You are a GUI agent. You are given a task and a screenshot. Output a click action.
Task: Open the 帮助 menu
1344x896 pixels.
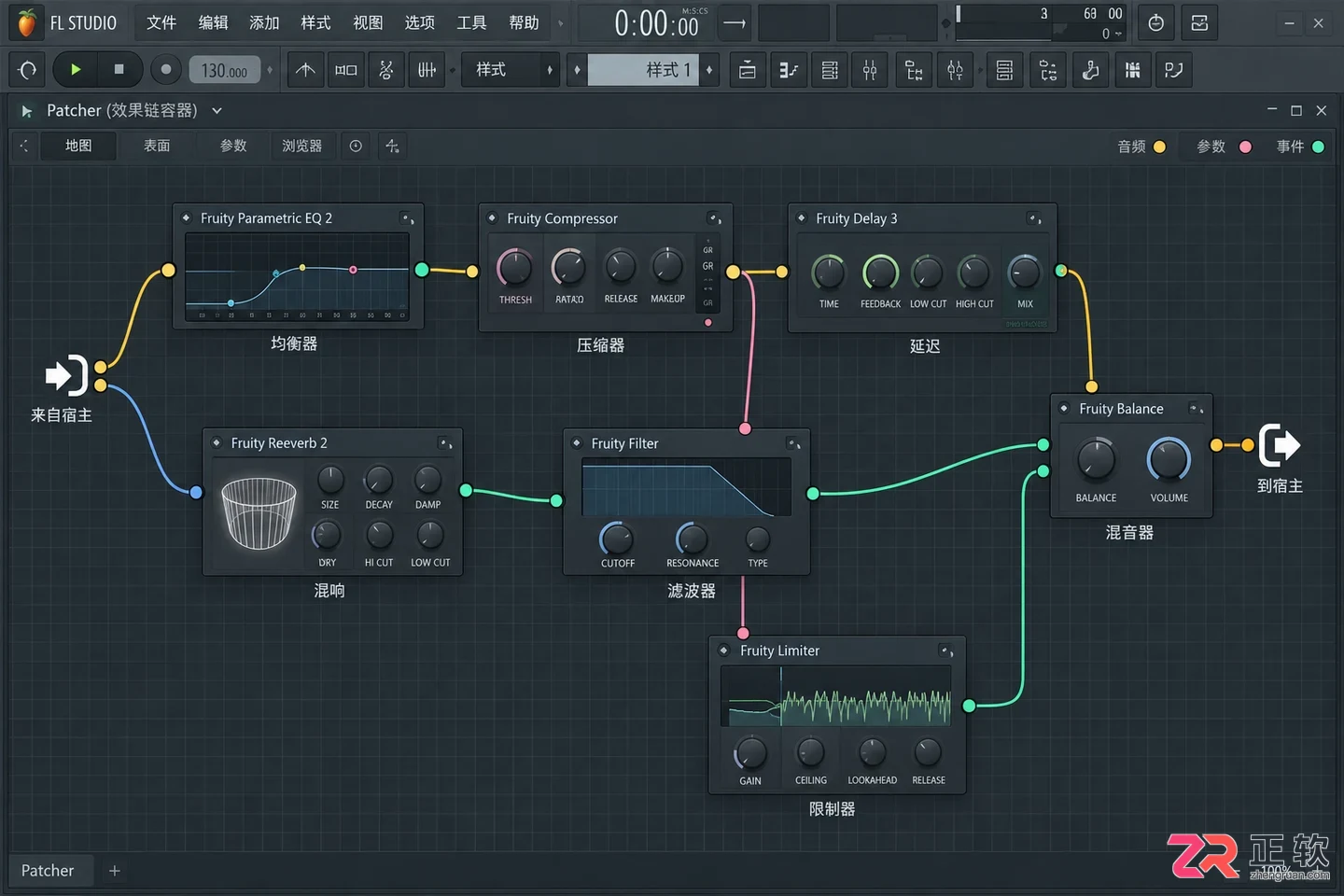(x=524, y=22)
